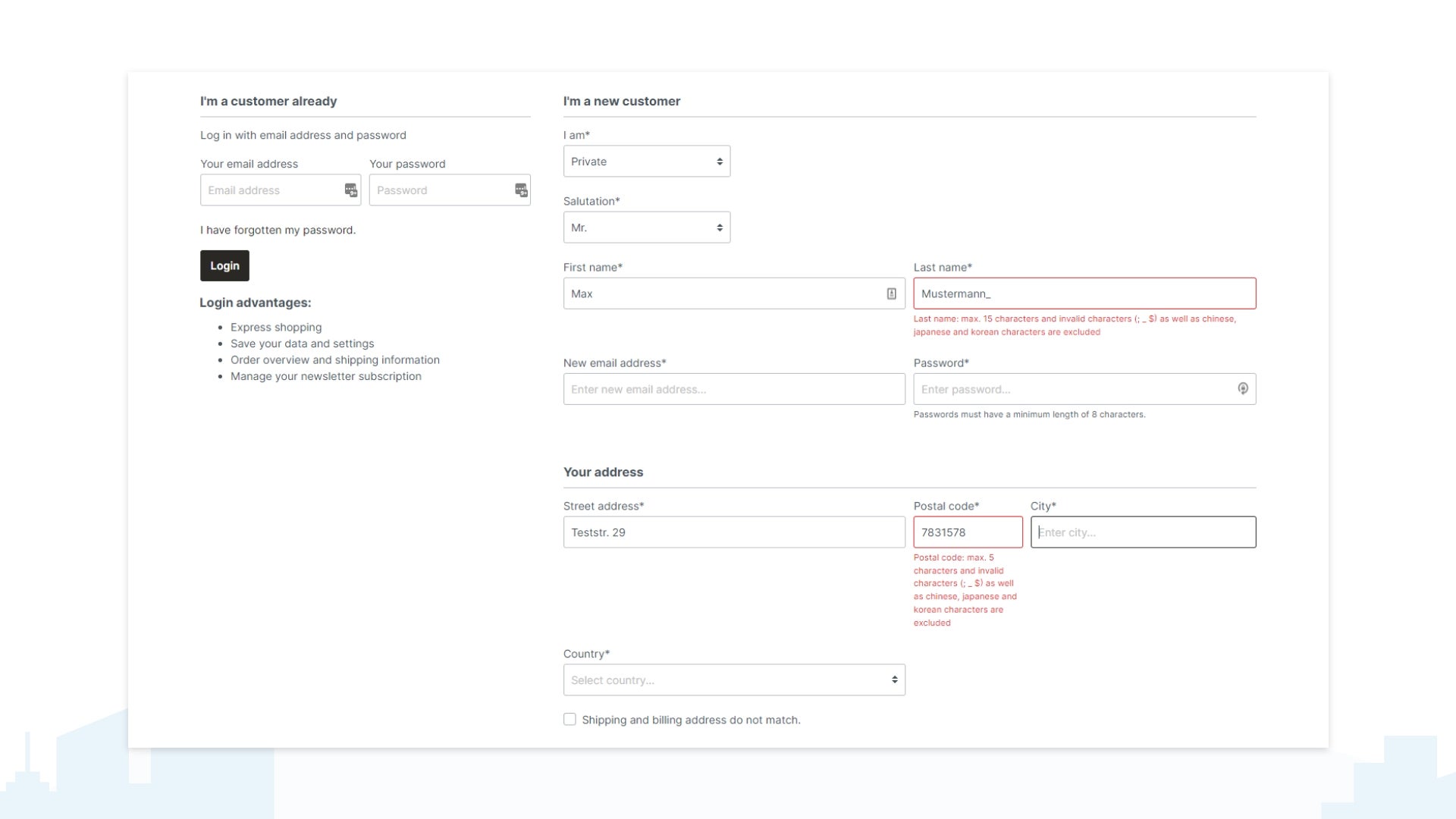
Task: Click on the 'I'm a new customer' section
Action: click(x=621, y=100)
